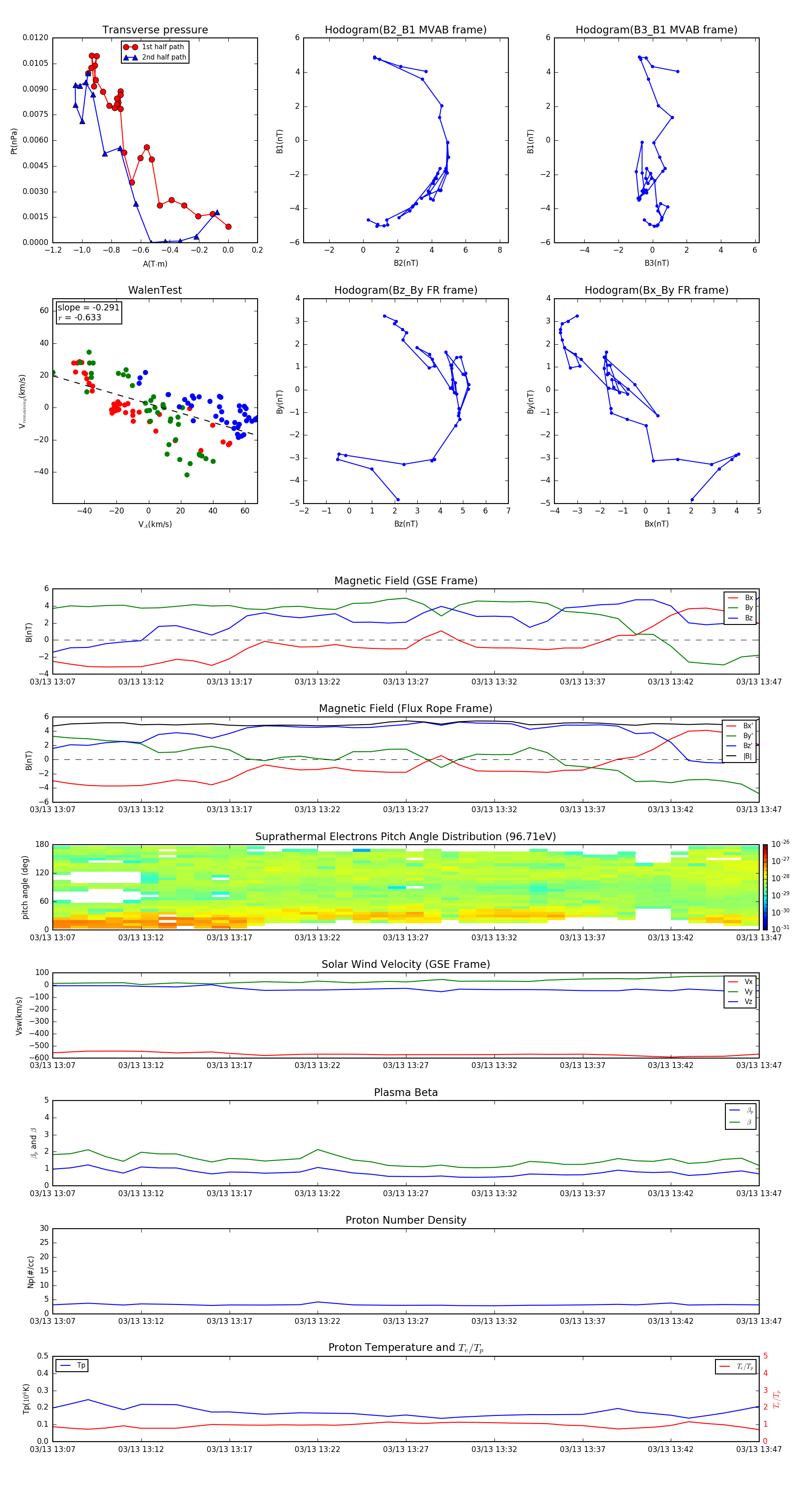Screen dimensions: 812x1489
Task: Click the "slope = -0.291" annotation
Action: coord(88,308)
